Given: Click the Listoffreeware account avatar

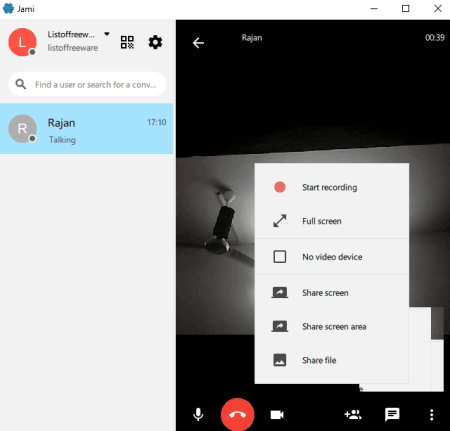Looking at the screenshot, I should point(22,42).
